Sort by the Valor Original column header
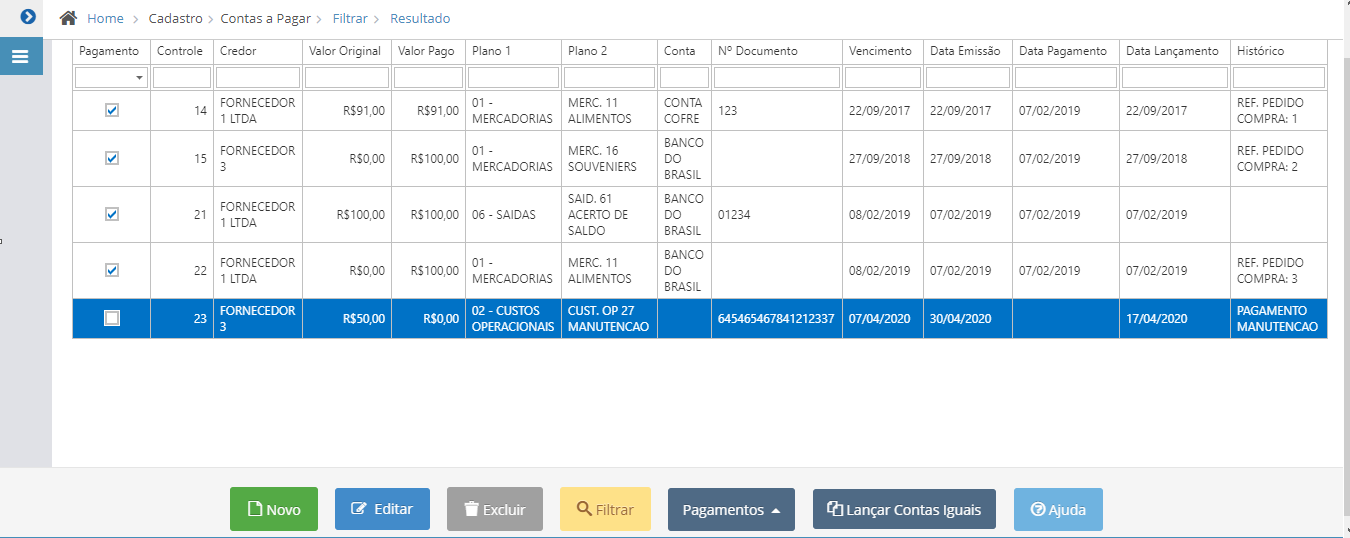The width and height of the screenshot is (1350, 538). (346, 51)
